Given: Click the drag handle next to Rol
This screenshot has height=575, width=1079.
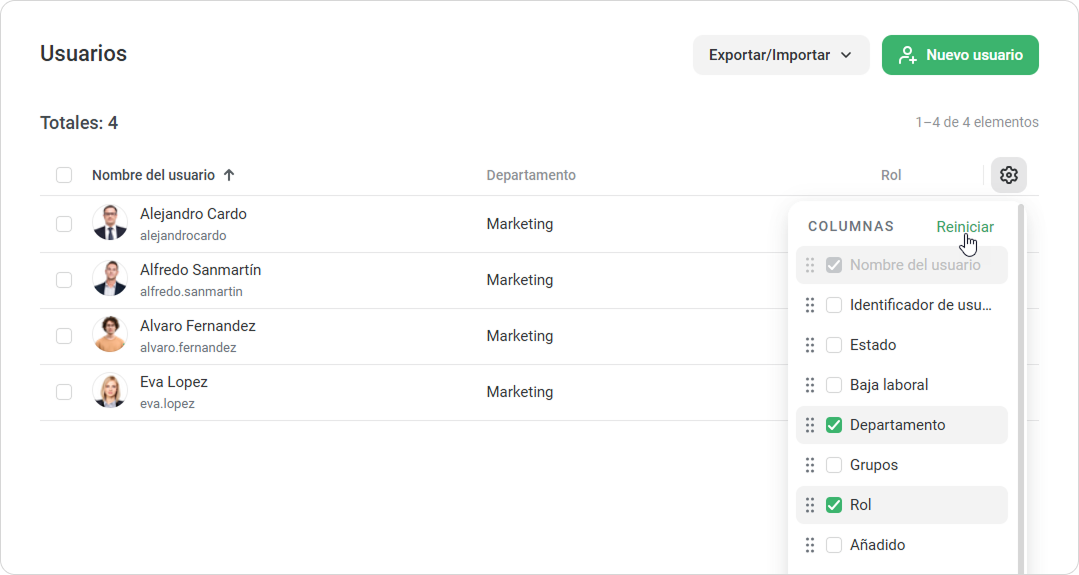Looking at the screenshot, I should pyautogui.click(x=810, y=505).
